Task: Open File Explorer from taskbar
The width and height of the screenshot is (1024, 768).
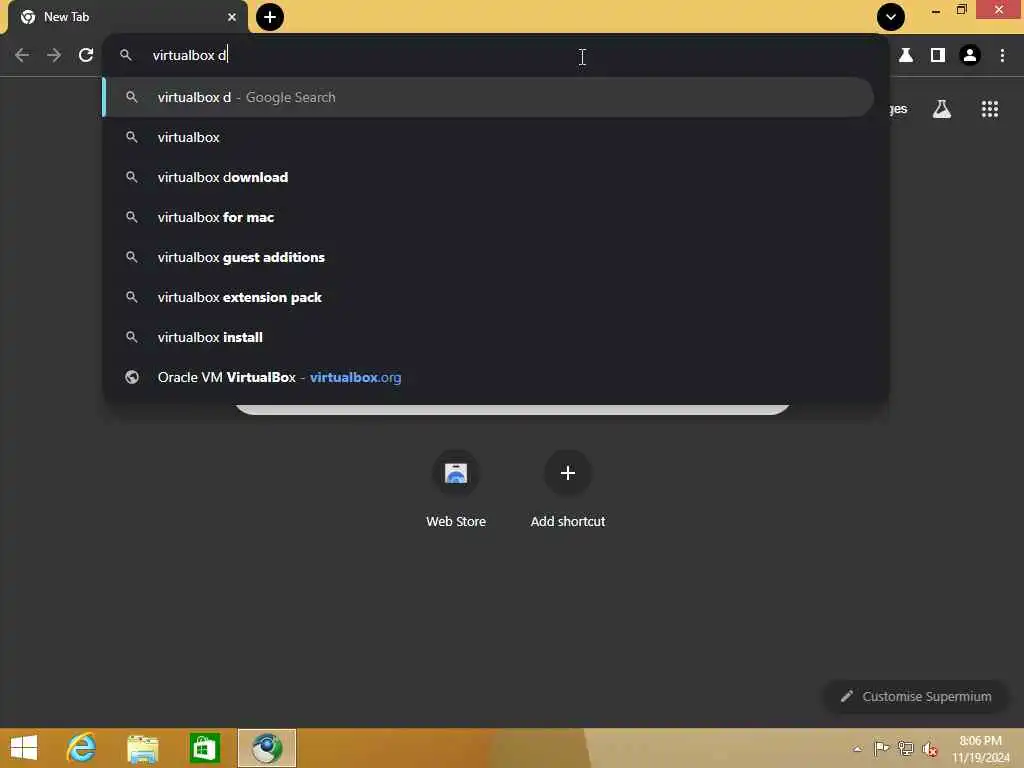Action: click(x=142, y=748)
